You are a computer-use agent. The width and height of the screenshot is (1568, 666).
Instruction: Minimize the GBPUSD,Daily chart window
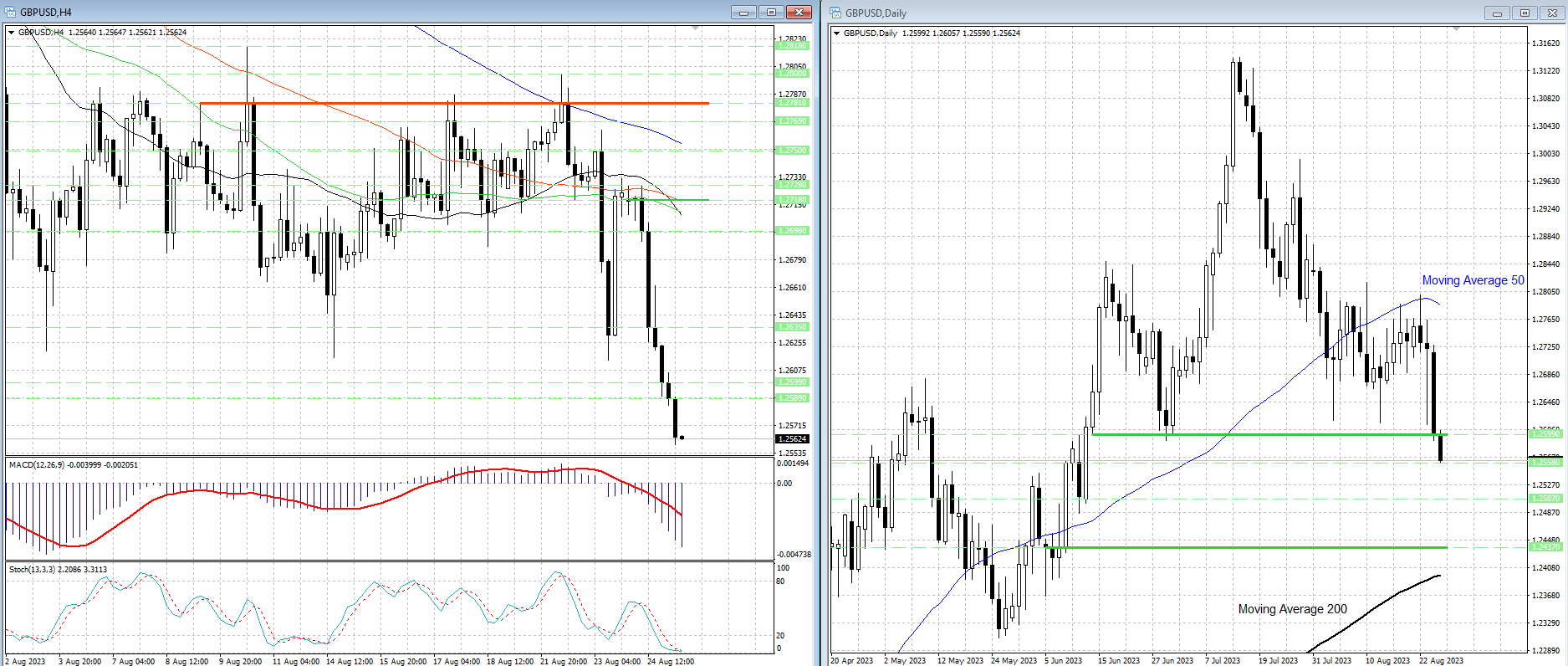1497,13
